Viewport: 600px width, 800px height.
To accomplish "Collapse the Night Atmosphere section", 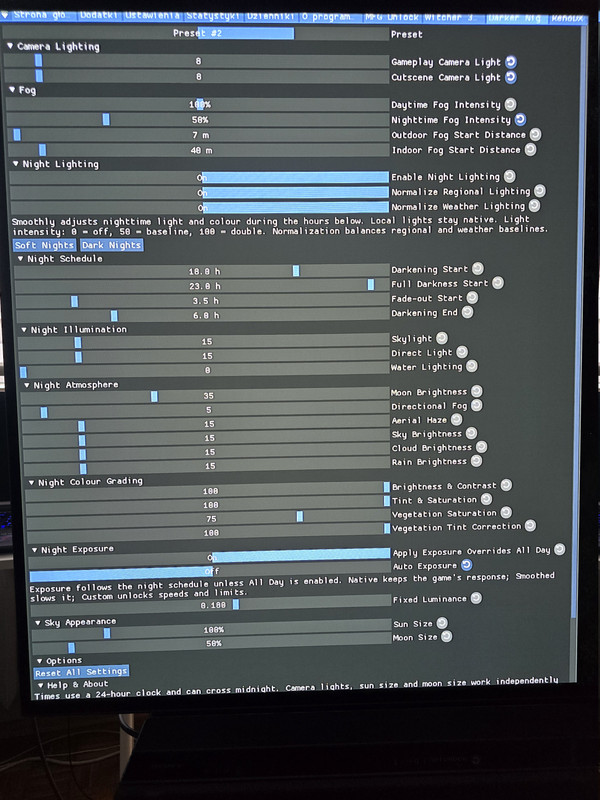I will click(x=27, y=385).
